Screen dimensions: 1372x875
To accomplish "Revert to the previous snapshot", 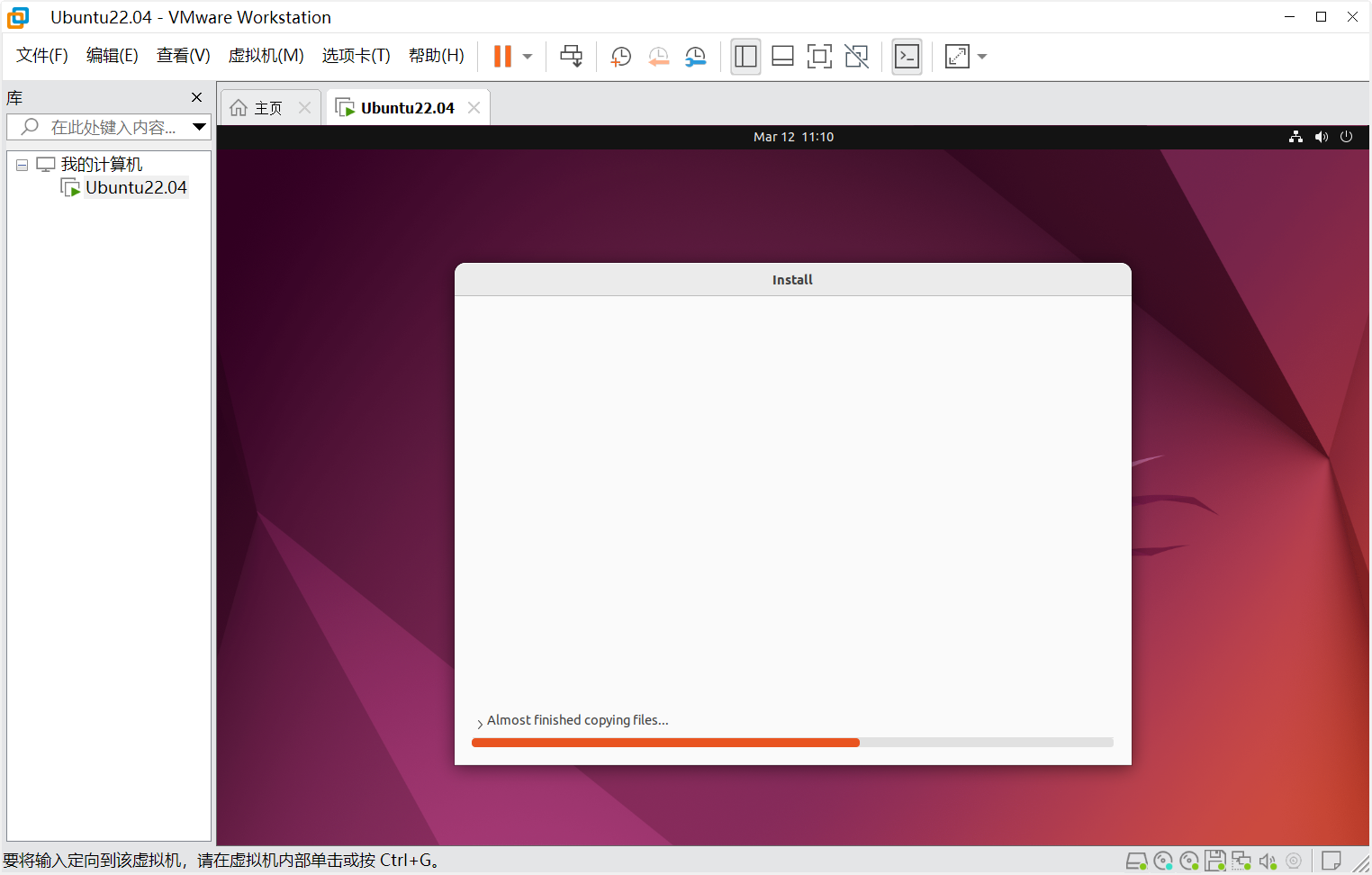I will (x=658, y=57).
